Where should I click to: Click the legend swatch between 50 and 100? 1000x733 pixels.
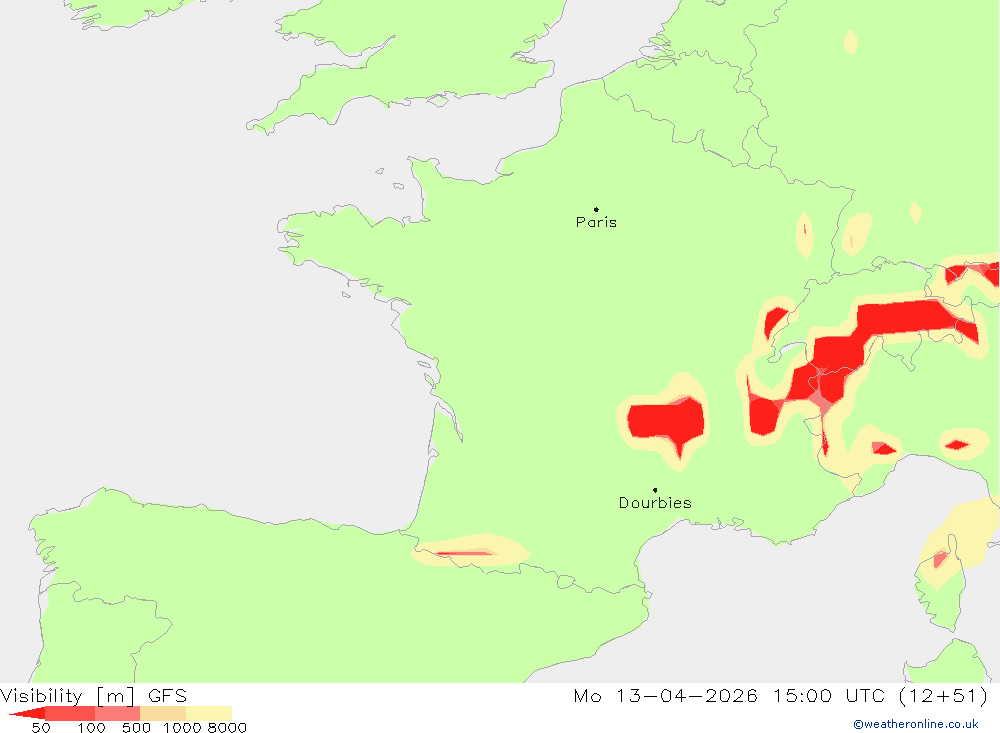coord(70,713)
